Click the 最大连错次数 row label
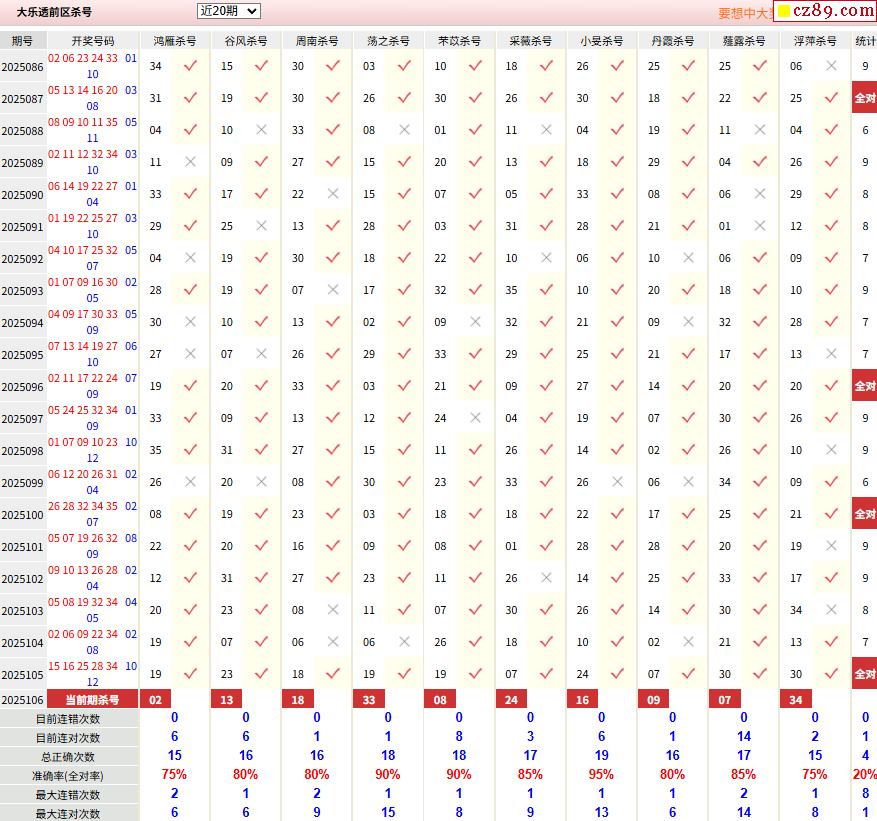 coord(68,795)
